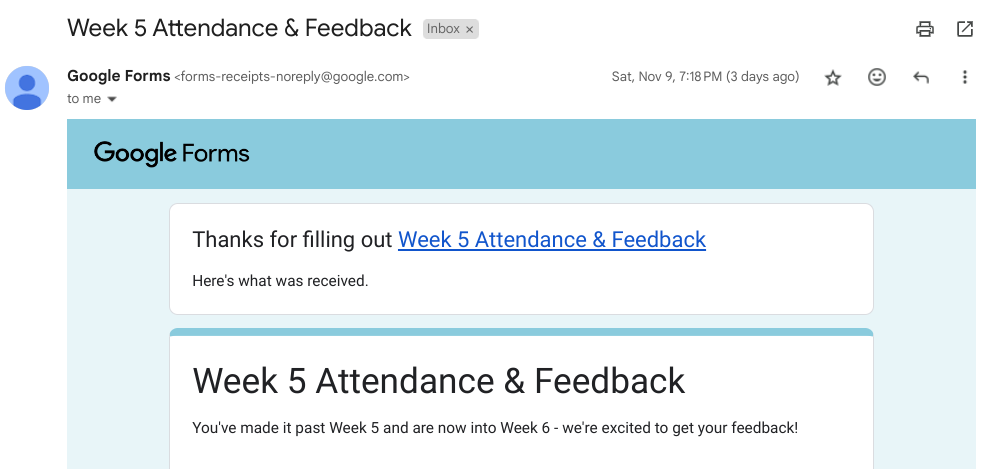Click the Google Forms logo in banner
The width and height of the screenshot is (987, 469).
172,153
